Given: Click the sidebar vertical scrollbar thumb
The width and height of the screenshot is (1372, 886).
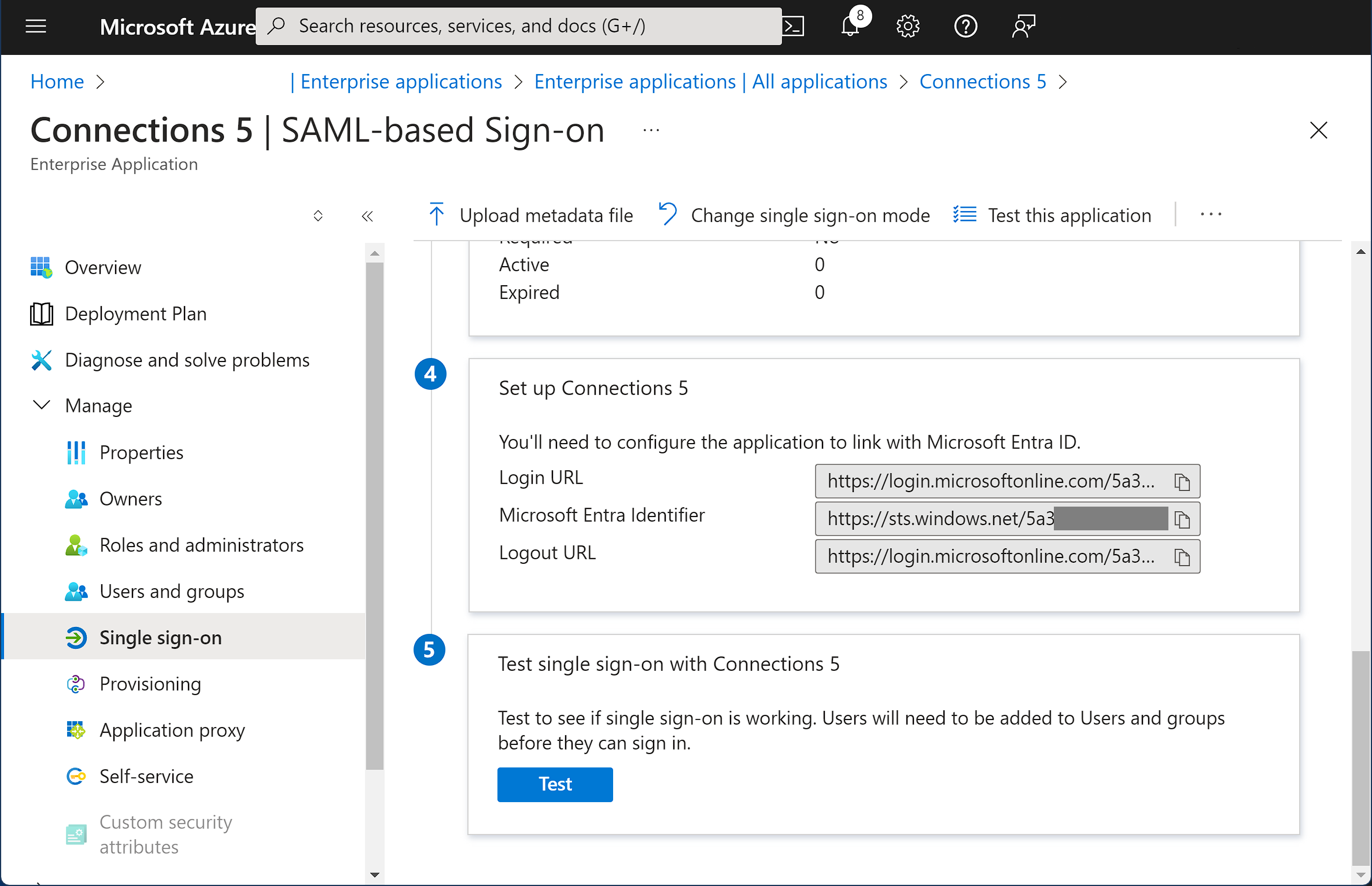Looking at the screenshot, I should pyautogui.click(x=375, y=515).
